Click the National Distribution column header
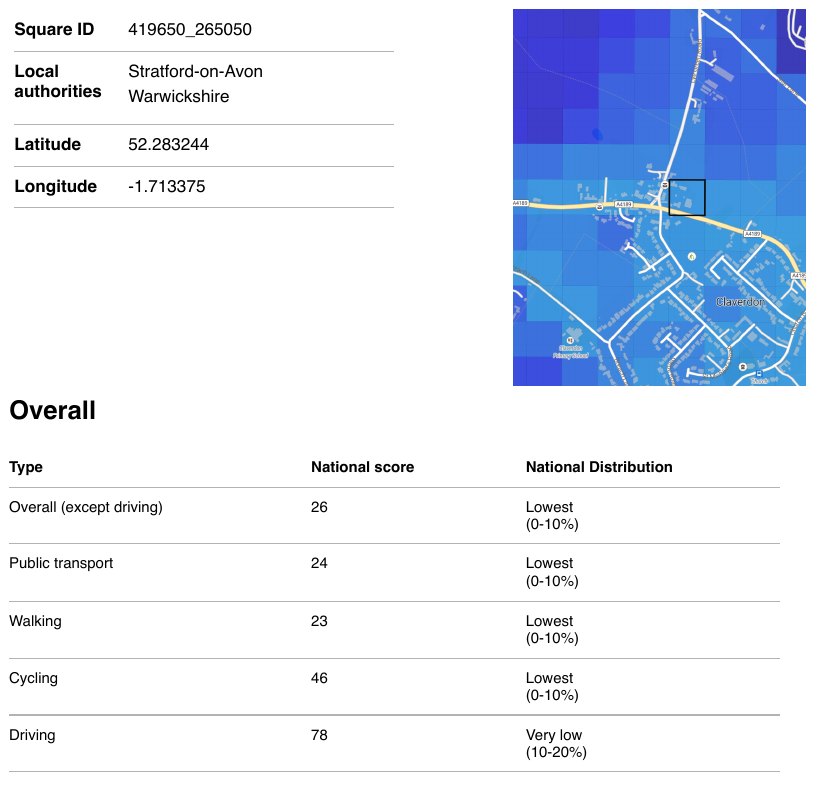 [x=599, y=467]
